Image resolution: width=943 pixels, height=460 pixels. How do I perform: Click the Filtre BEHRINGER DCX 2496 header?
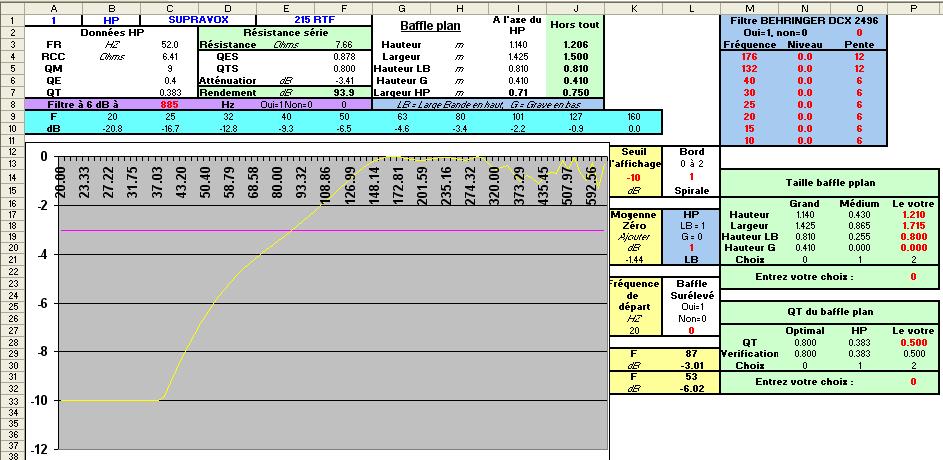coord(802,20)
